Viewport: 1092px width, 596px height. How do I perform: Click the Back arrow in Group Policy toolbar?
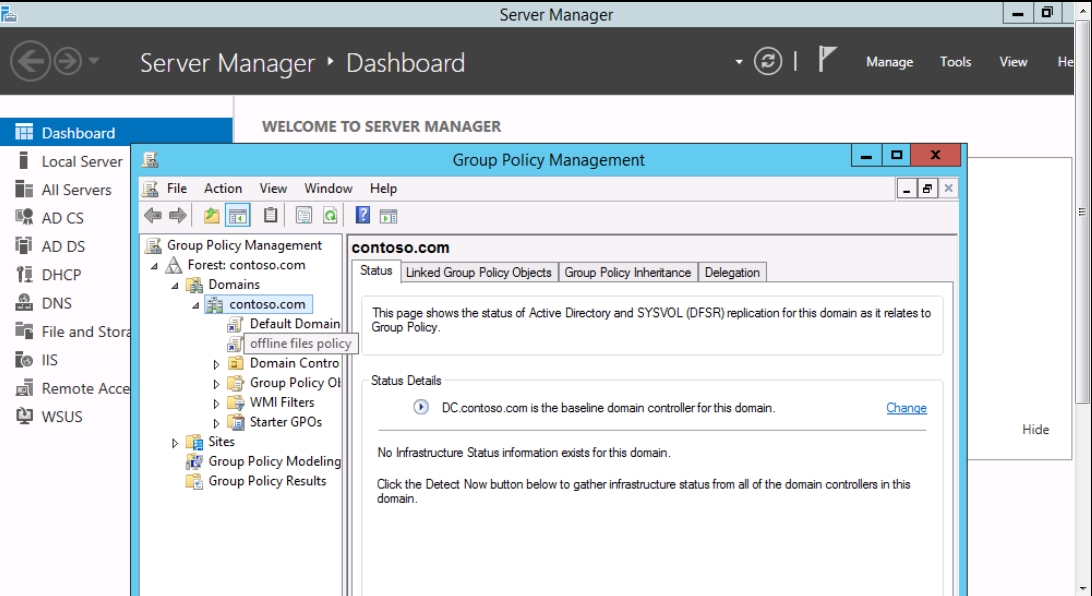pyautogui.click(x=152, y=215)
